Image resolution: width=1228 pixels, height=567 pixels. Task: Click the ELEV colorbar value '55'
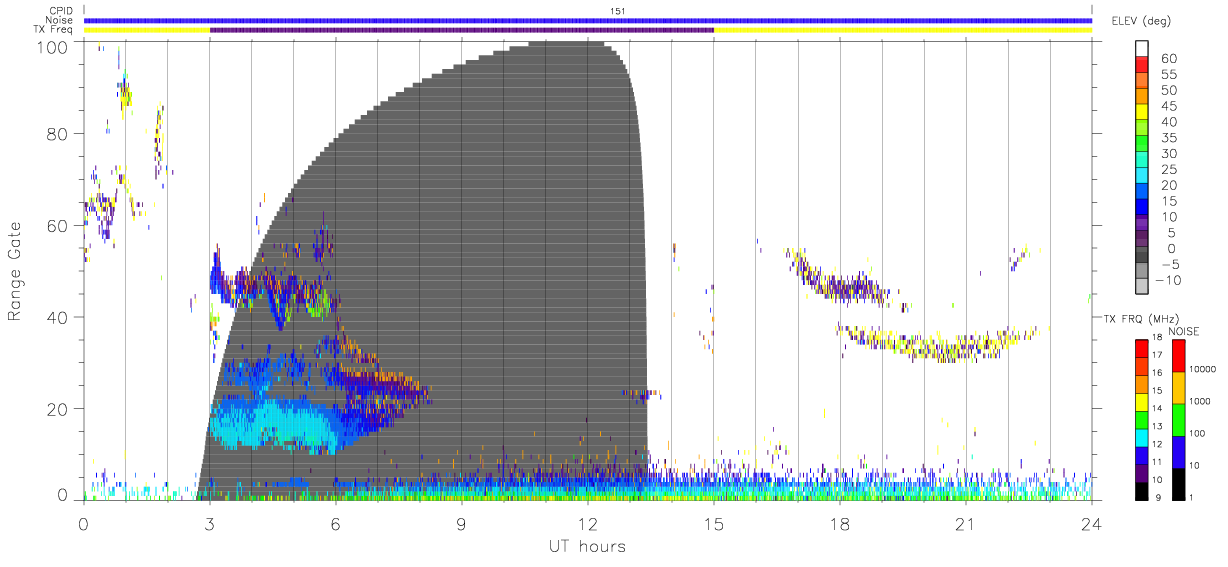tap(1168, 75)
